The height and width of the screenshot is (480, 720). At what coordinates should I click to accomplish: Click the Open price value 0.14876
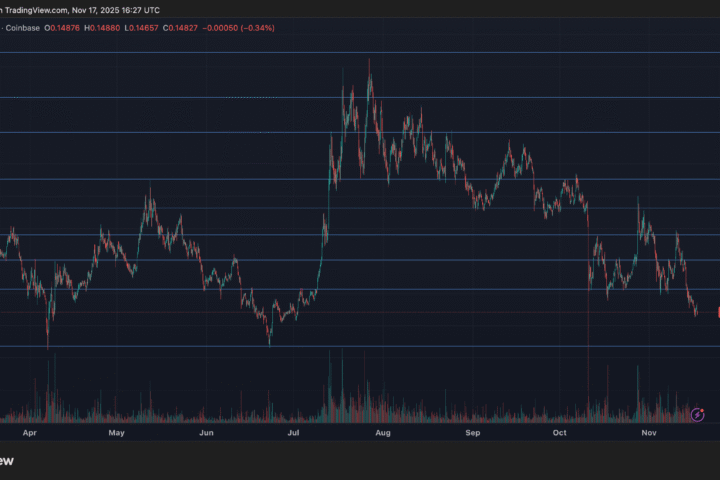point(82,27)
